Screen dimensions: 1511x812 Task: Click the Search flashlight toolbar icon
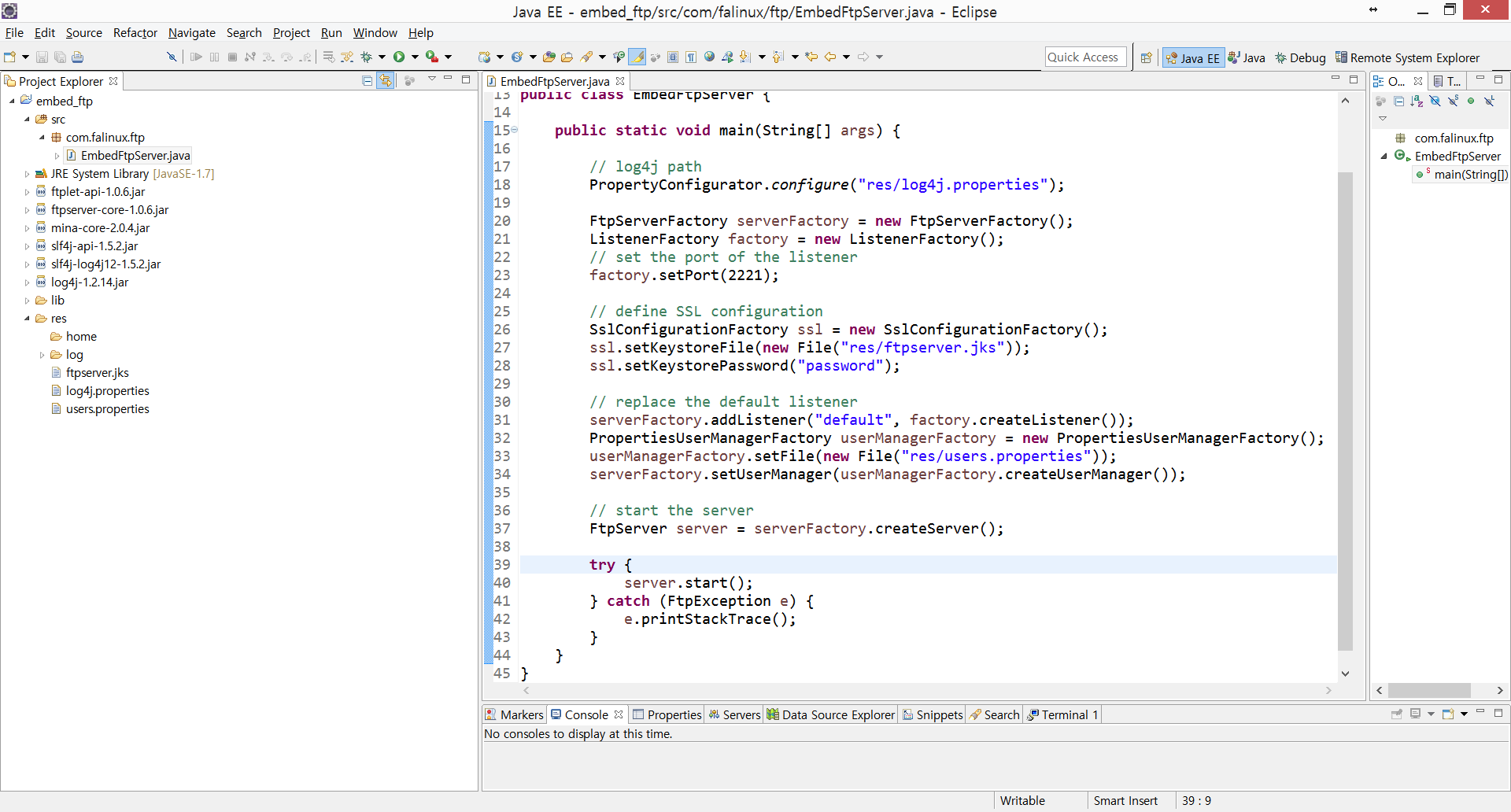tap(587, 57)
